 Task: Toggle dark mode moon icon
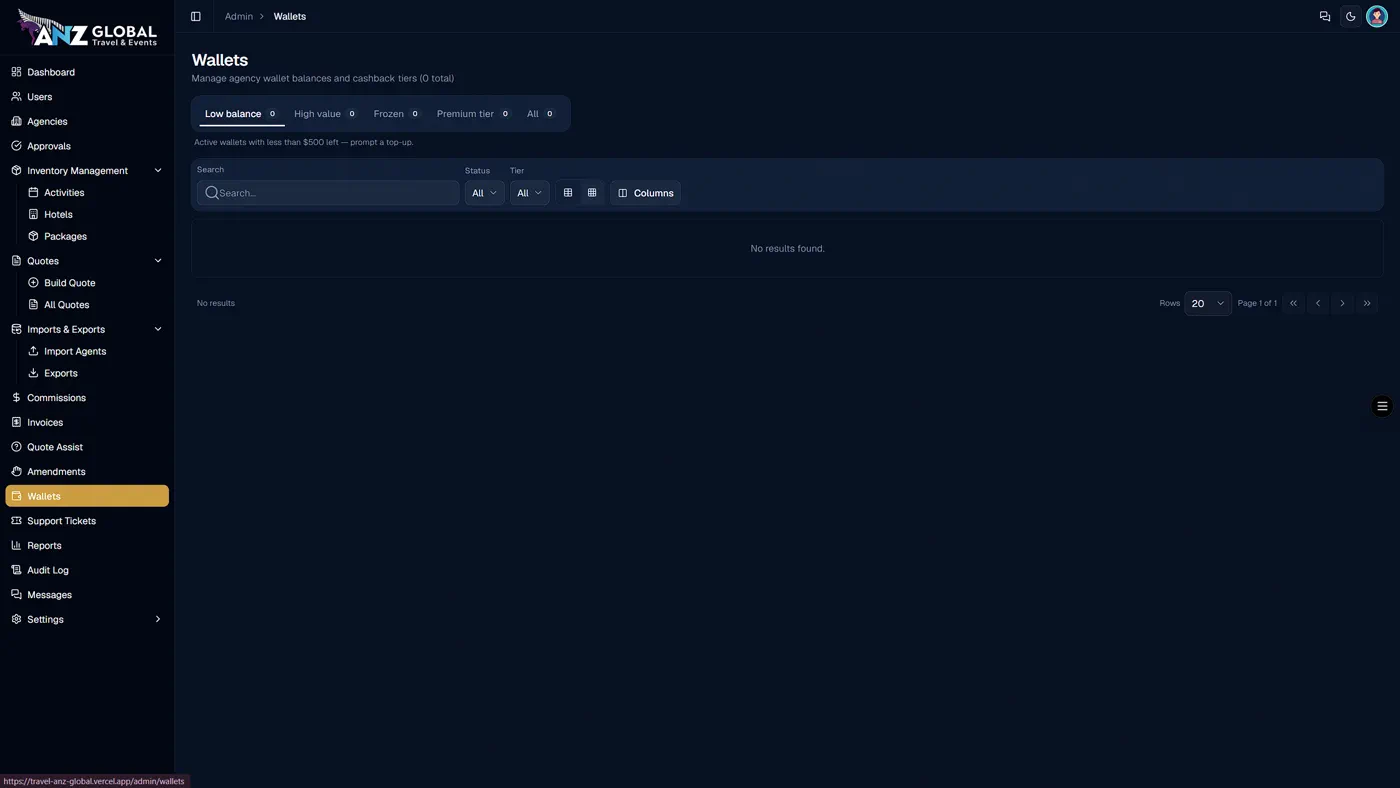pyautogui.click(x=1351, y=16)
